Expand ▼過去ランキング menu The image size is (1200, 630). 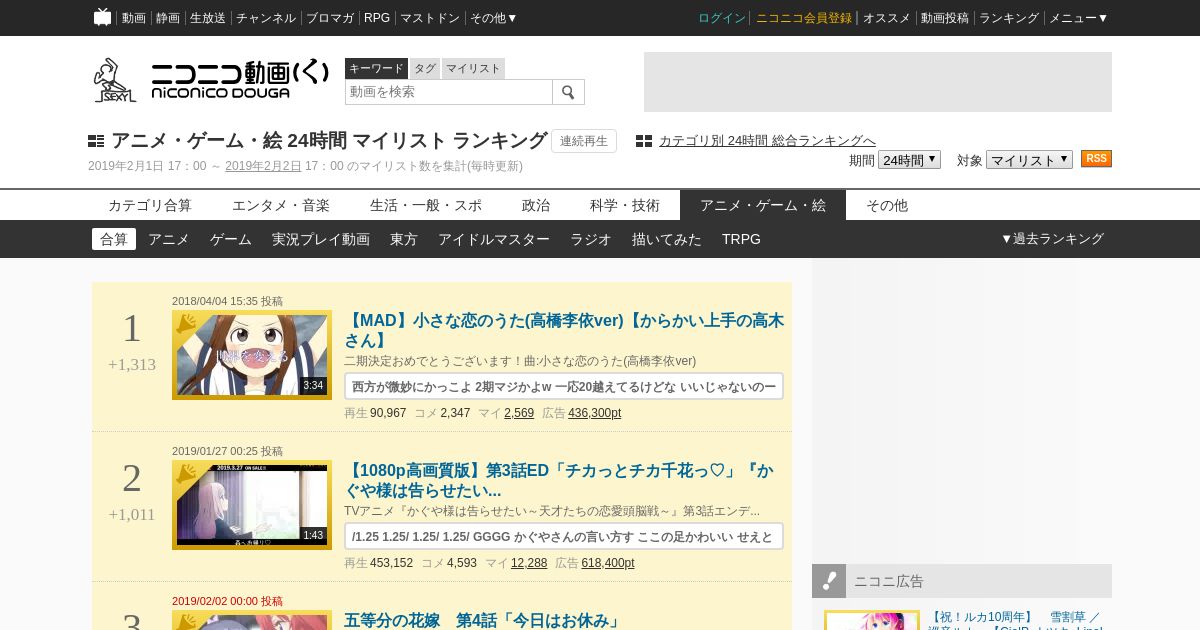point(1052,239)
